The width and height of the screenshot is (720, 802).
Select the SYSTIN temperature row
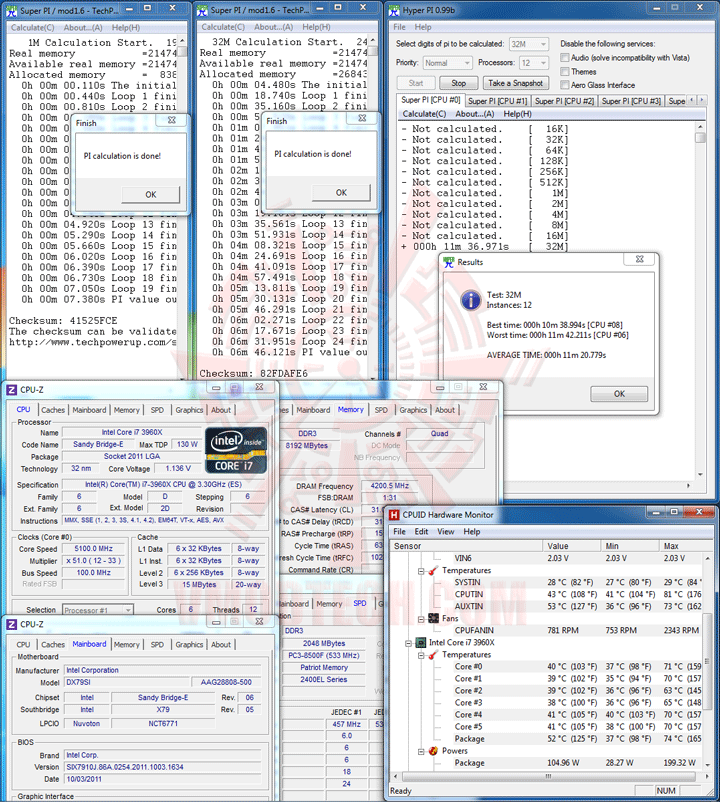547,583
